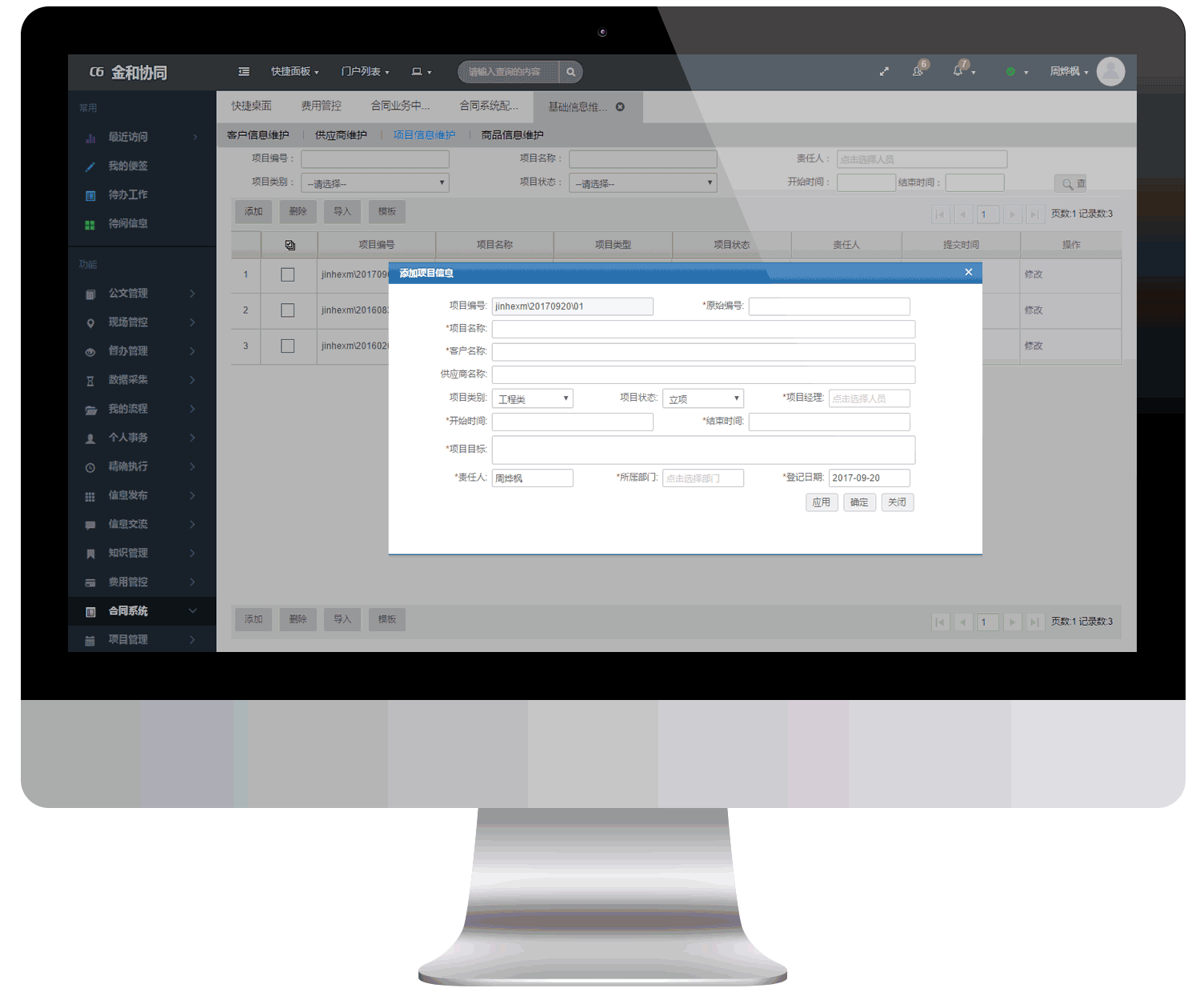Click the 现场管控 location icon
Screen dimensions: 1200x1008
coord(90,322)
